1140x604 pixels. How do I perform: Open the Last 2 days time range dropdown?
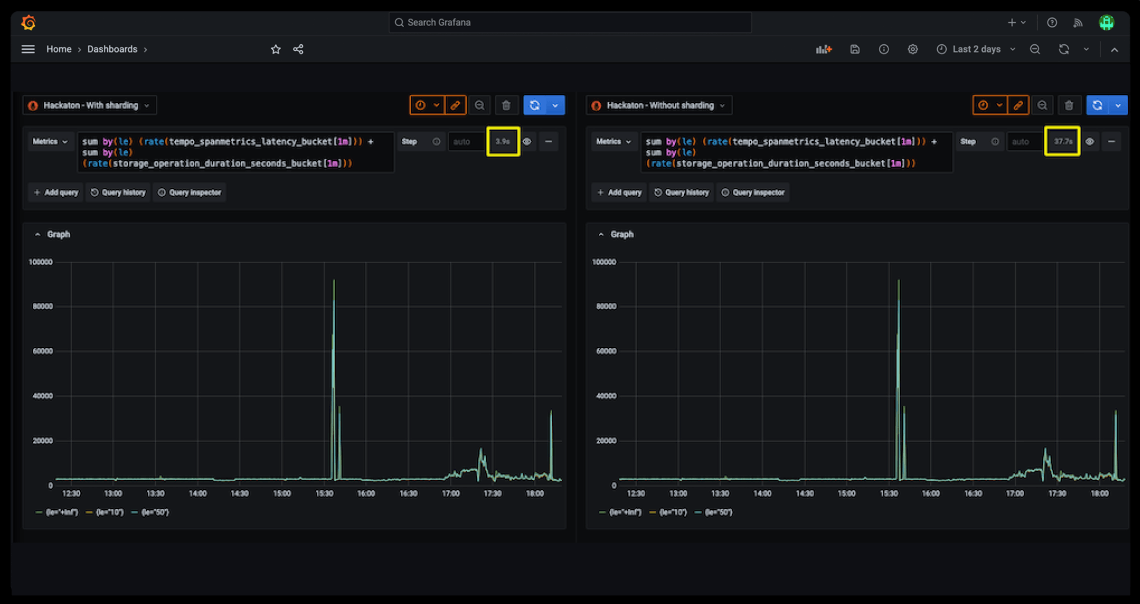tap(977, 48)
